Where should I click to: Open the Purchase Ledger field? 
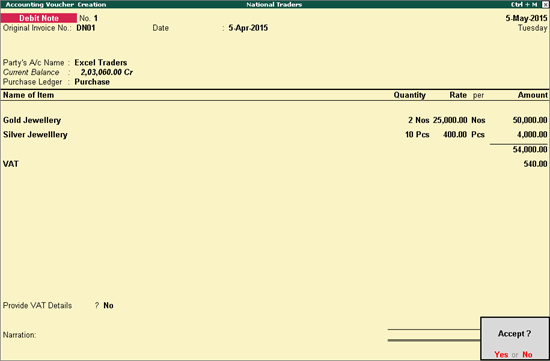[x=92, y=82]
